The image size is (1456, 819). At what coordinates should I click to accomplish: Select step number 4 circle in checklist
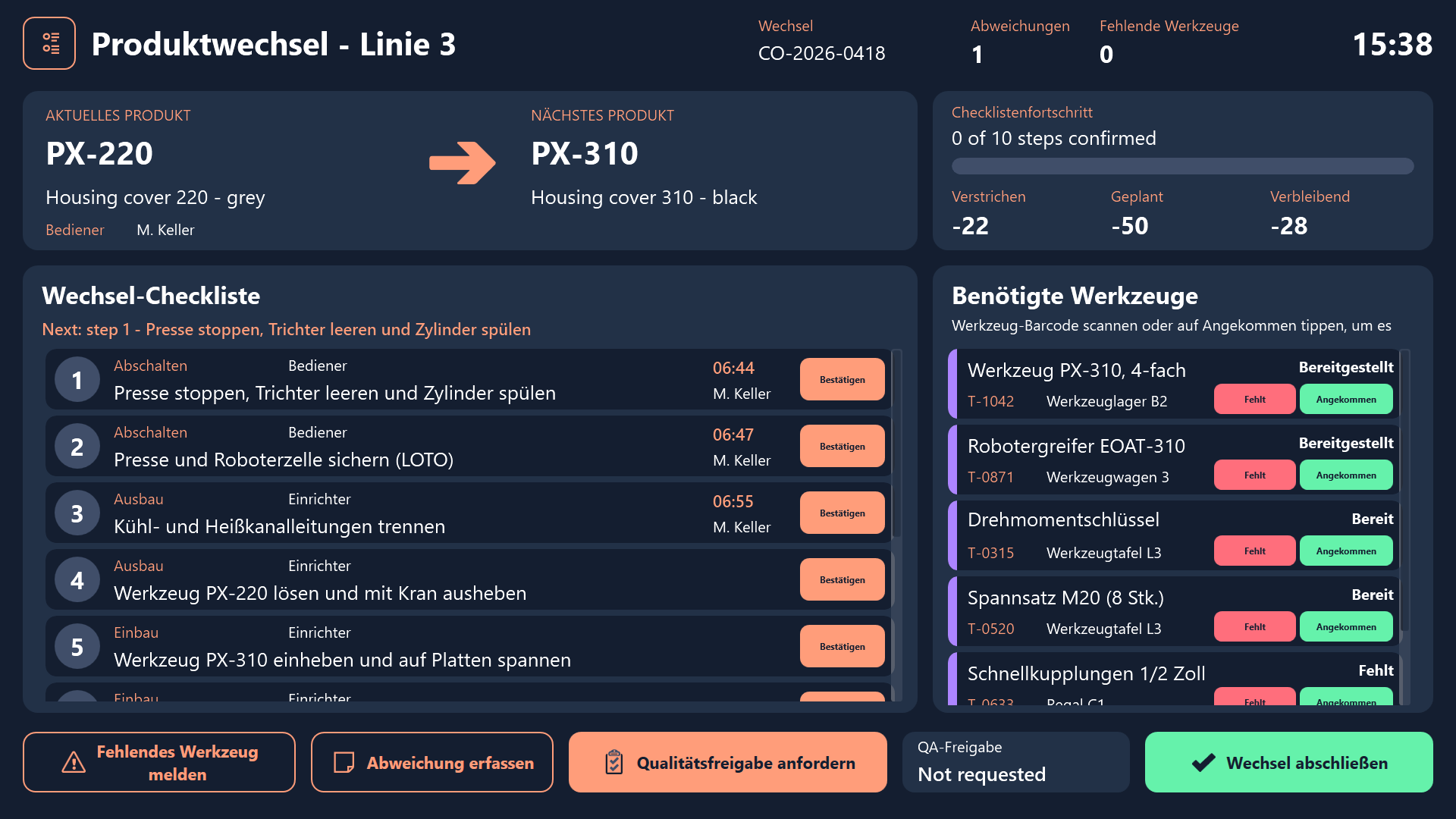(x=77, y=580)
